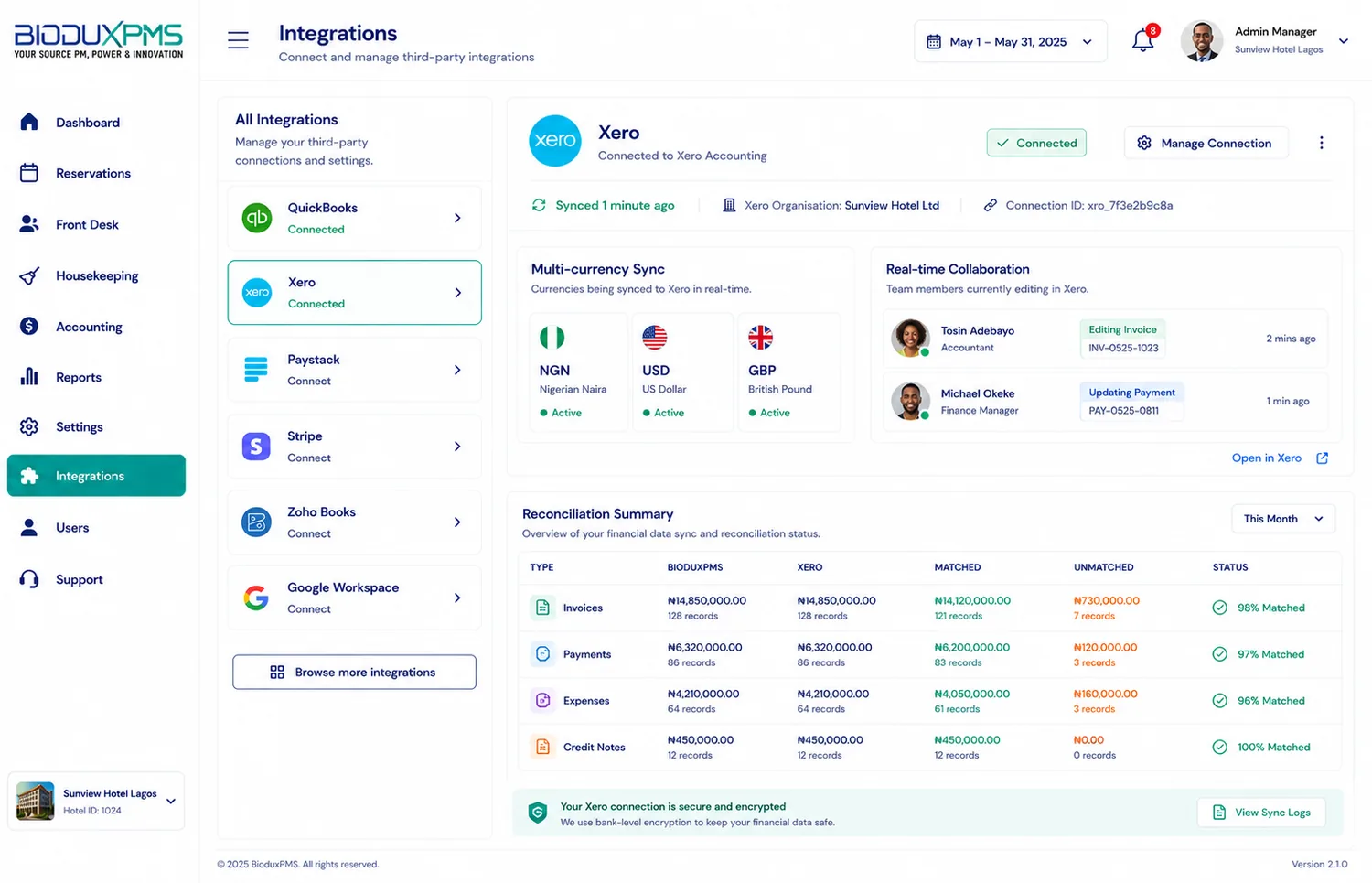Click the Paystack logo icon
Viewport: 1372px width, 883px height.
256,369
